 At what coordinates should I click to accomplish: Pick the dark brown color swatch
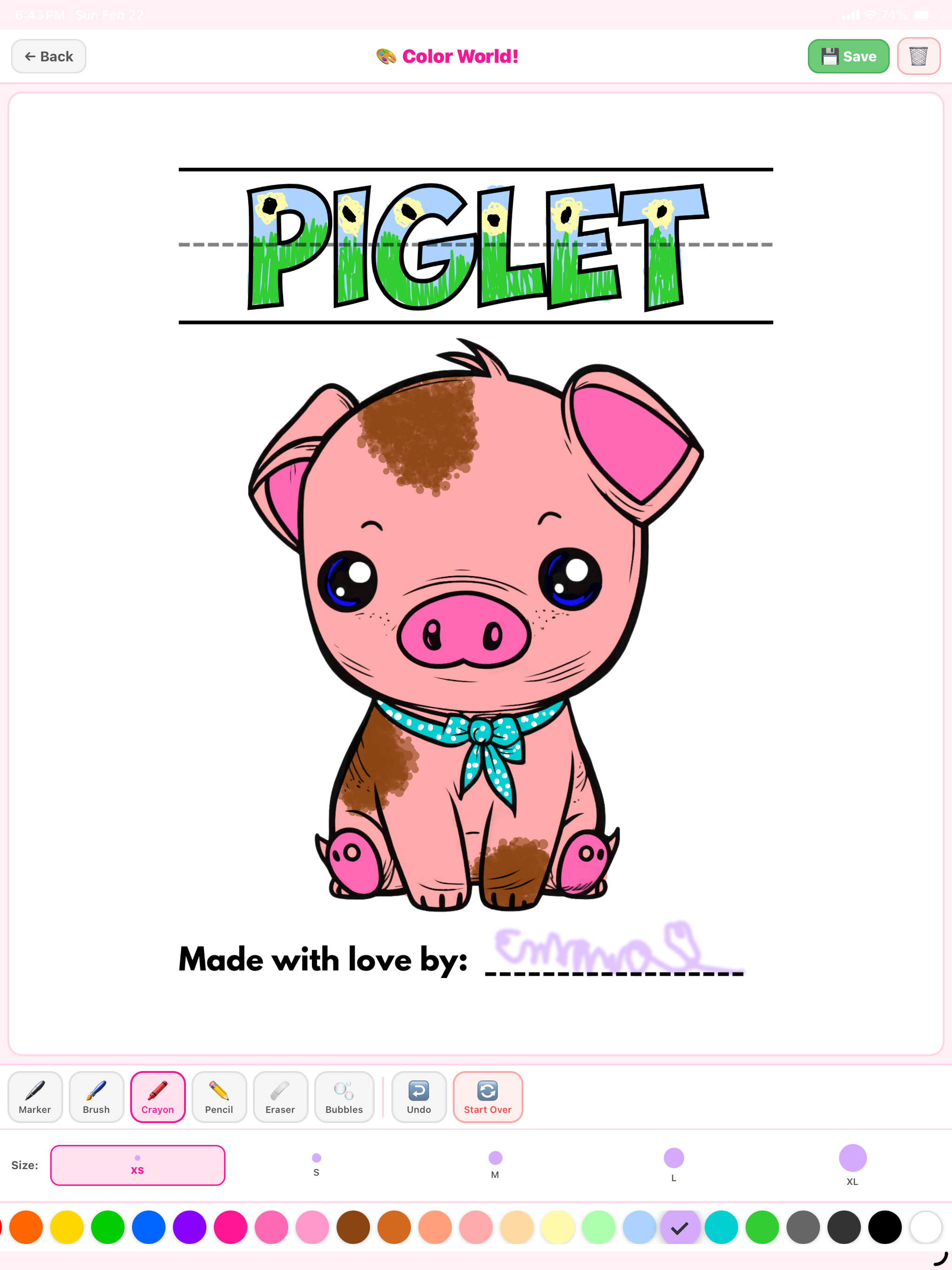tap(353, 1227)
